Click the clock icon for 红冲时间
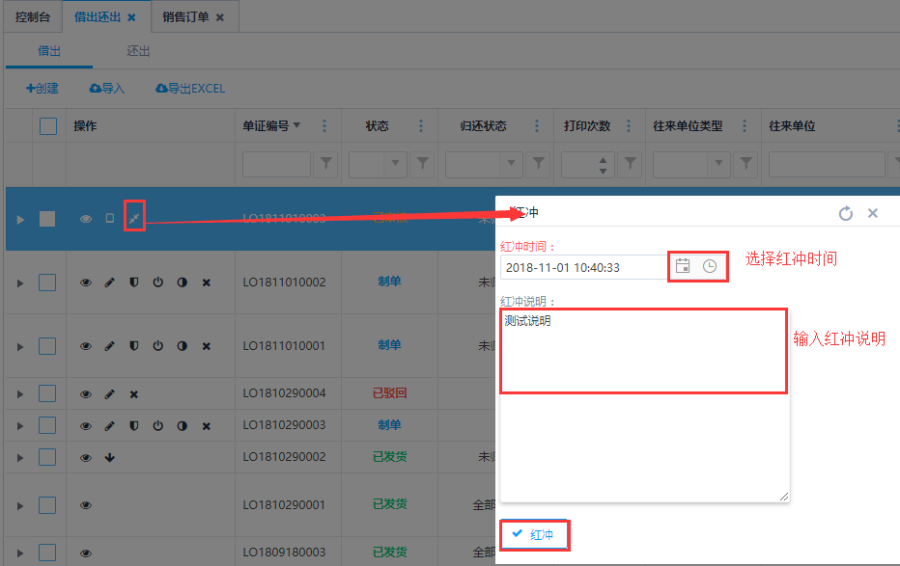900x566 pixels. pos(709,266)
